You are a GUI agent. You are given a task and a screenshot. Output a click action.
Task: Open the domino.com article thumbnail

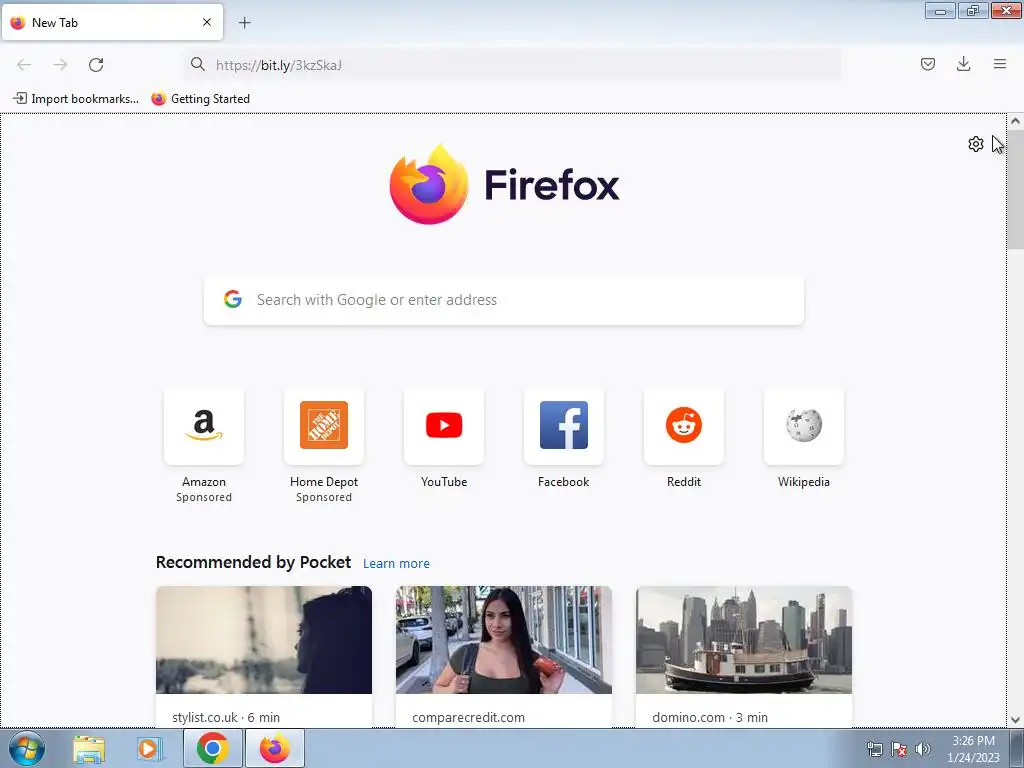pos(744,640)
